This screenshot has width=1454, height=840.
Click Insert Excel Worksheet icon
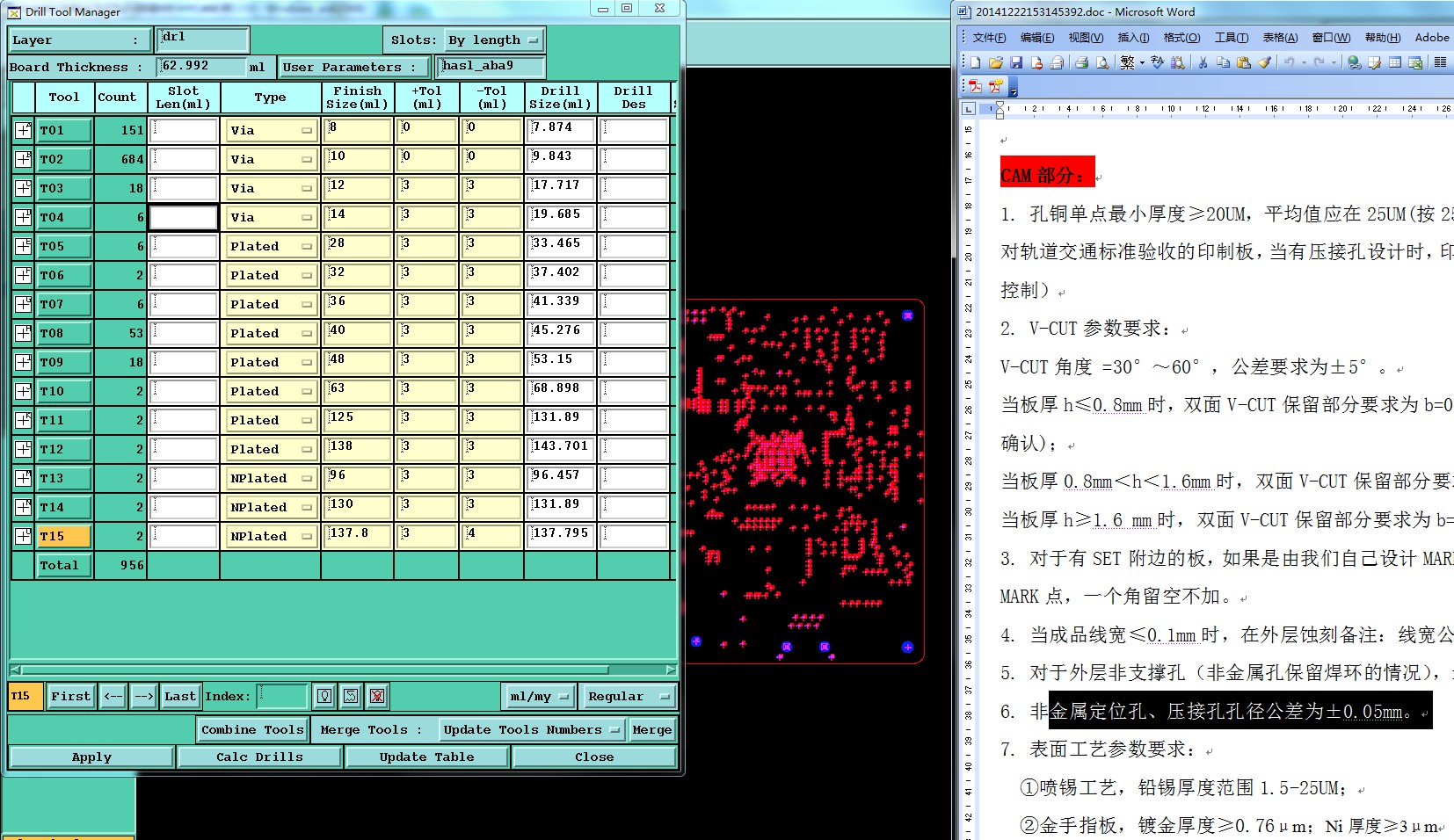point(1415,62)
